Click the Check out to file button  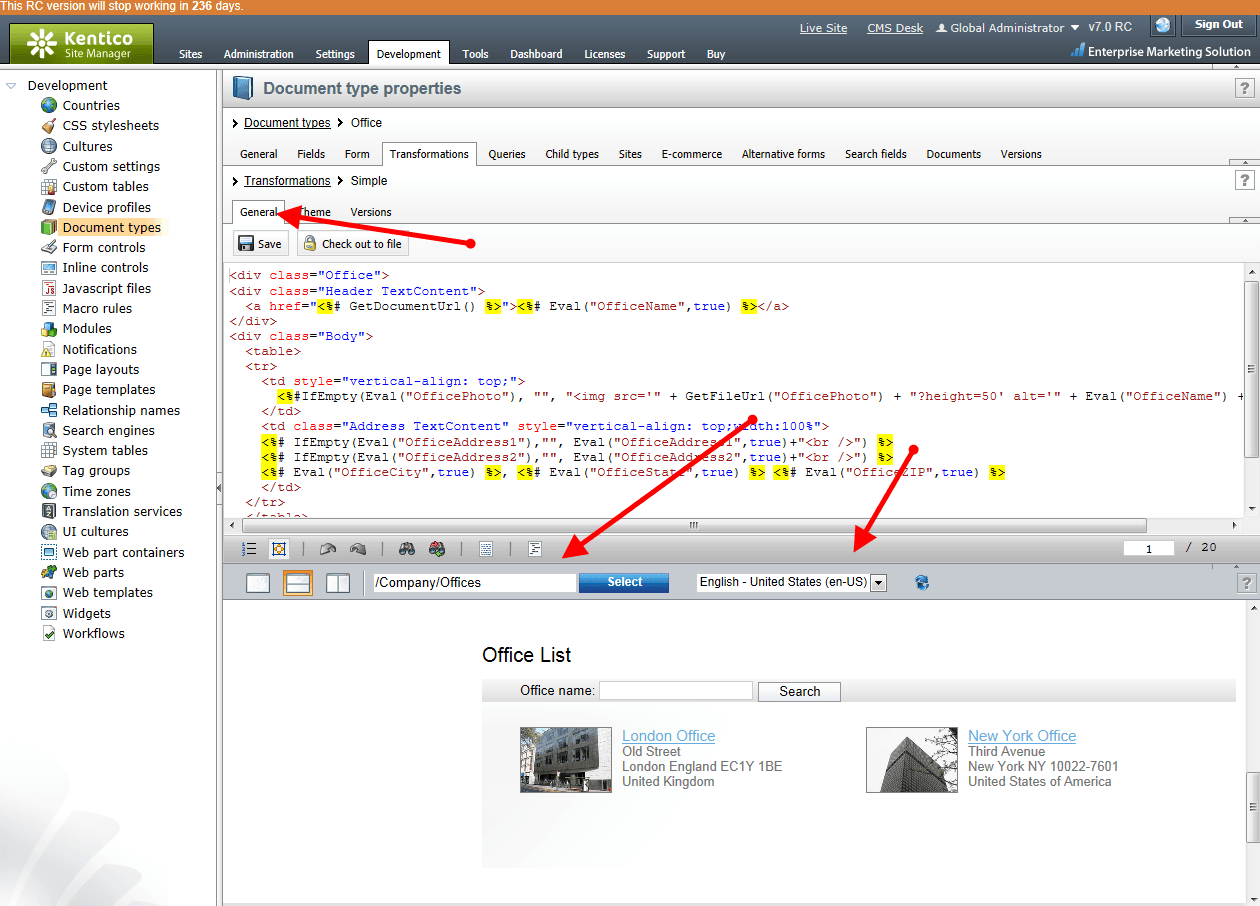(353, 244)
